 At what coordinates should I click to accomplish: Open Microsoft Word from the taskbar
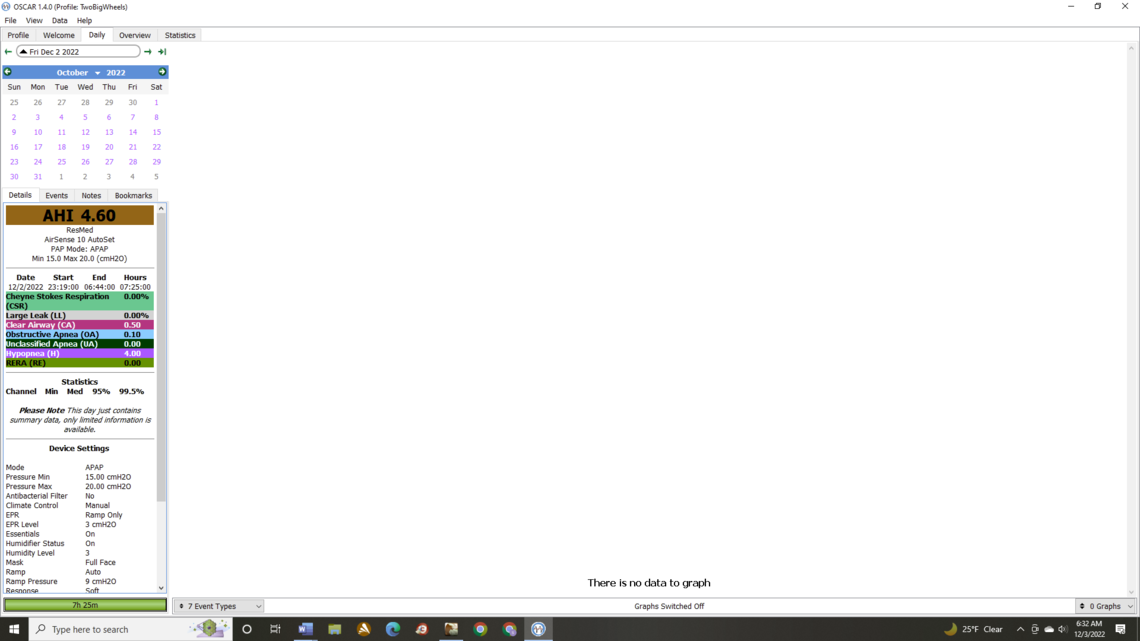coord(305,629)
